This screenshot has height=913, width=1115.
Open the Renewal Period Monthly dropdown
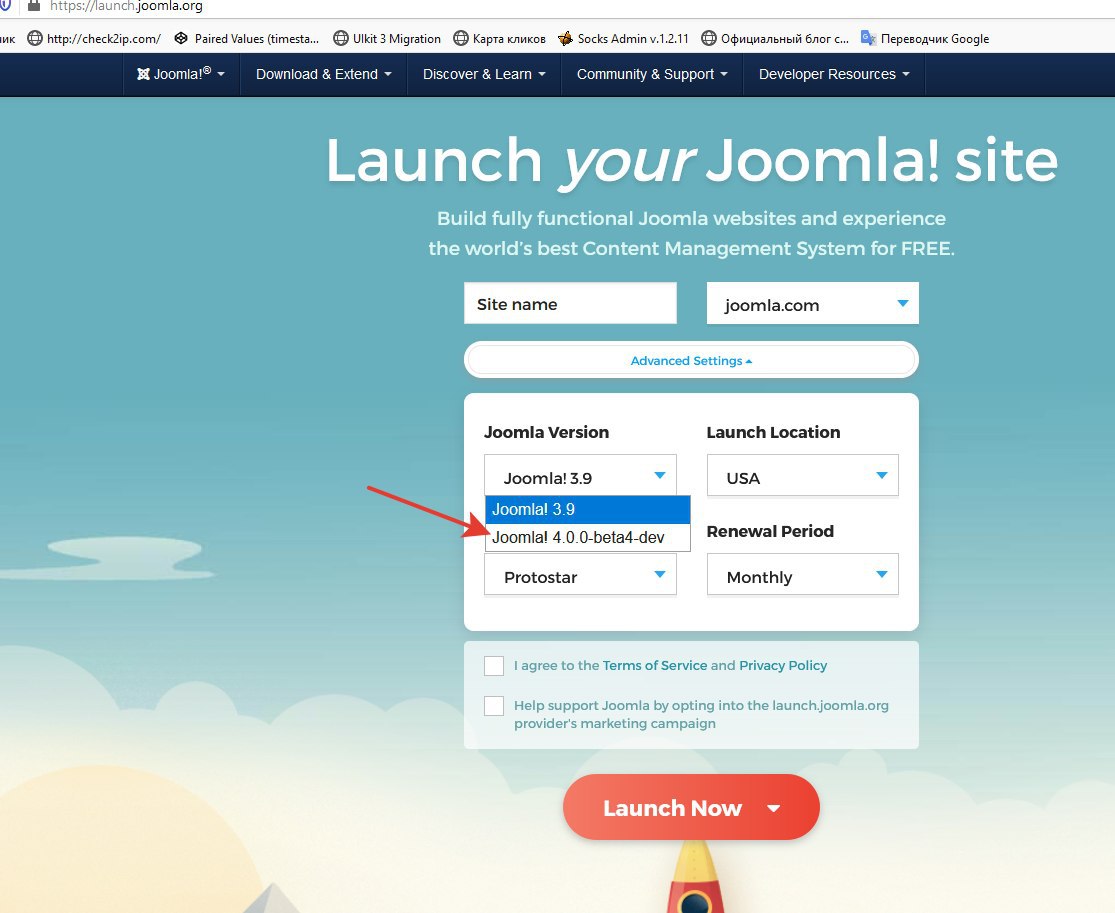803,575
